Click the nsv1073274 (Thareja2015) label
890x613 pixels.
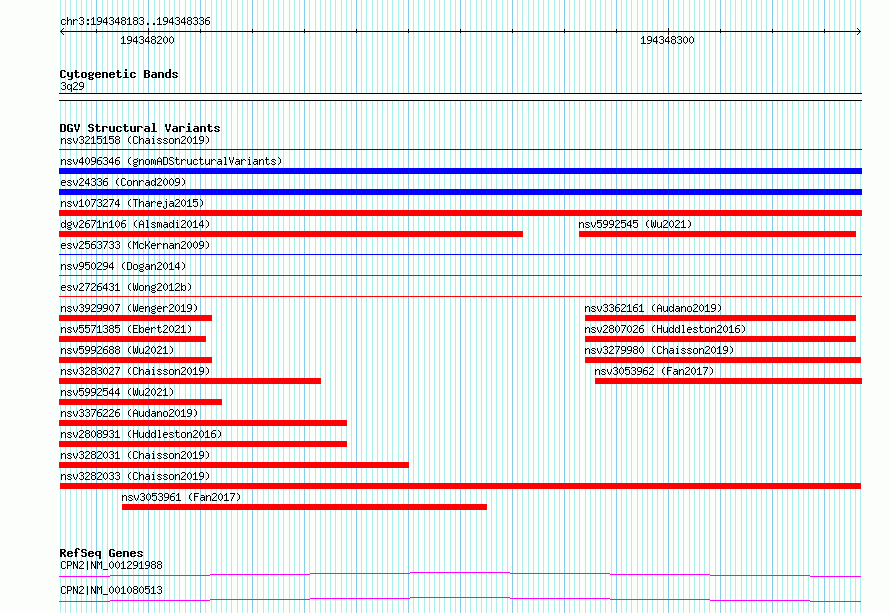tap(132, 203)
